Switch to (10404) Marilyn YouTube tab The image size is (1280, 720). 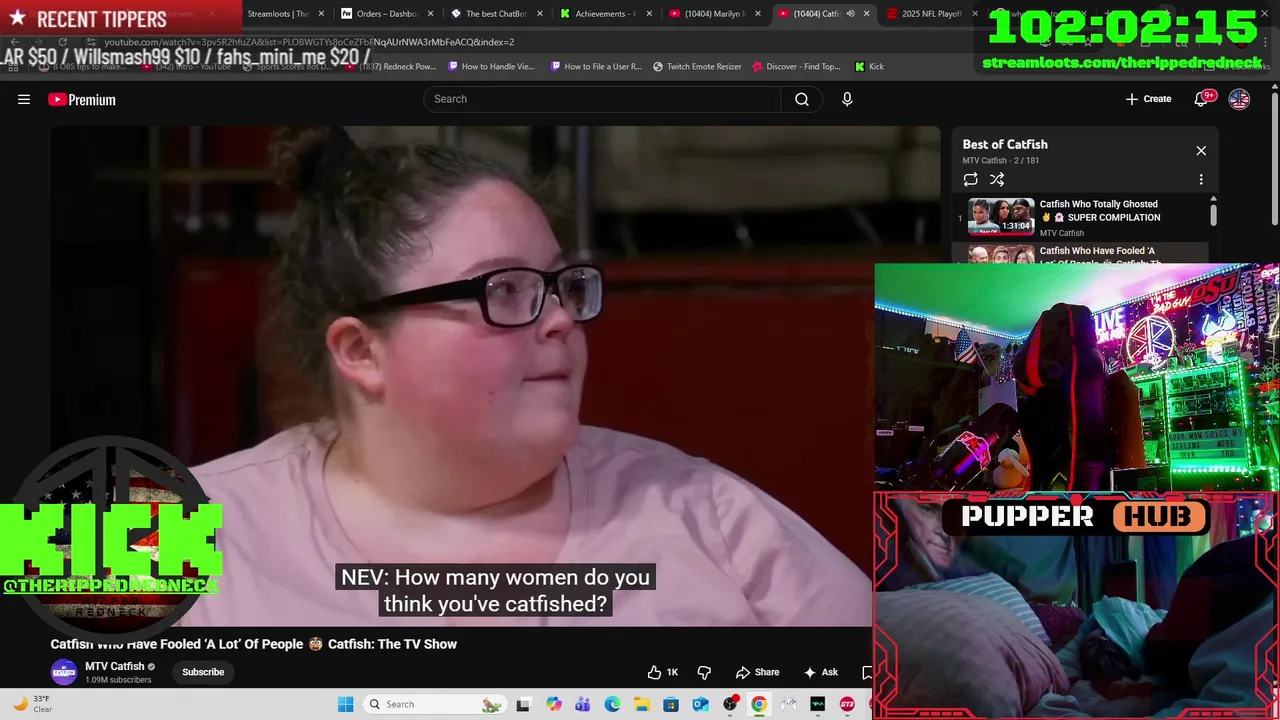click(716, 14)
